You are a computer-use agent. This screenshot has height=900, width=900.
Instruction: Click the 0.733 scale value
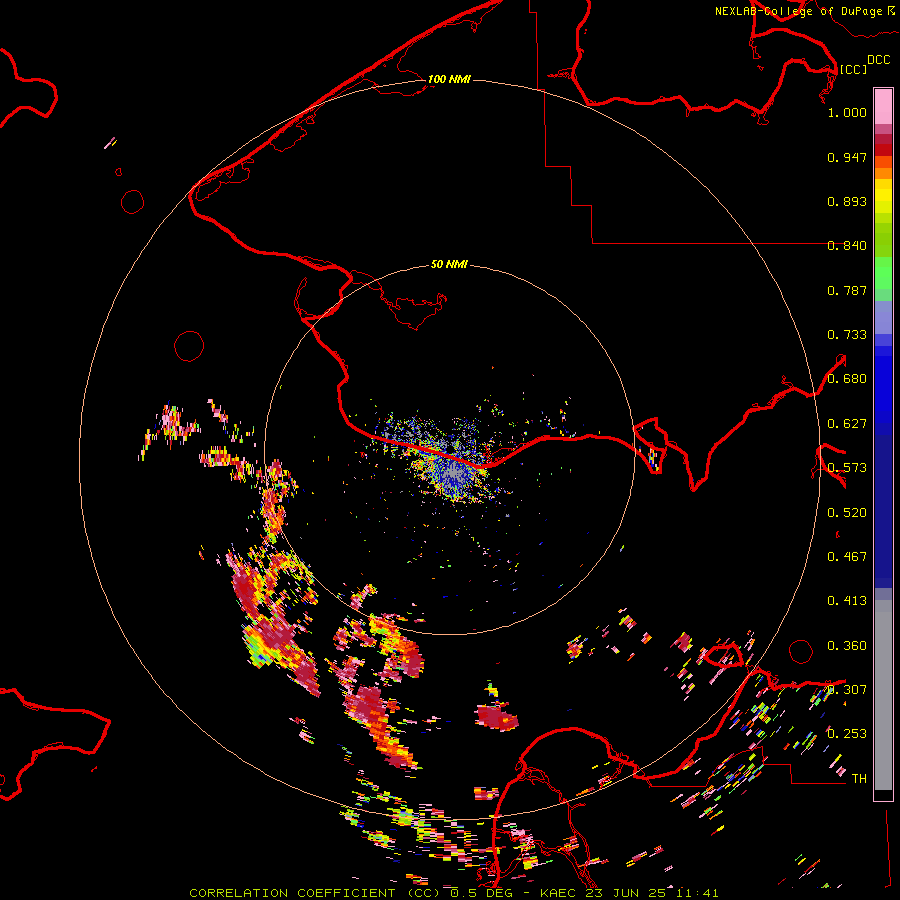point(847,335)
